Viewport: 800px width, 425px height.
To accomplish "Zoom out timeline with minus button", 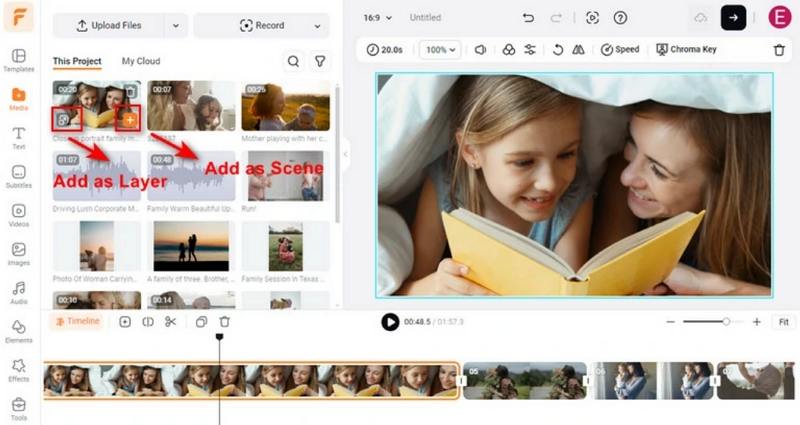I will [670, 322].
